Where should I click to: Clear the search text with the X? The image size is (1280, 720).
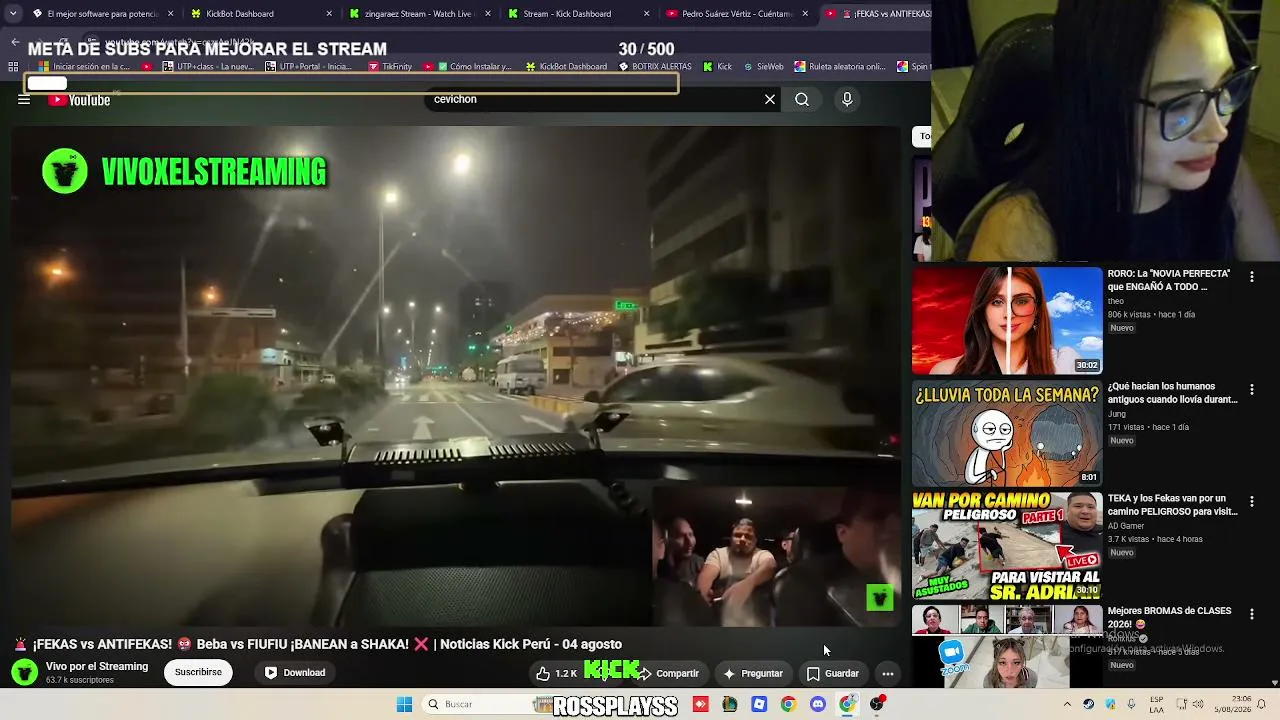(x=770, y=99)
